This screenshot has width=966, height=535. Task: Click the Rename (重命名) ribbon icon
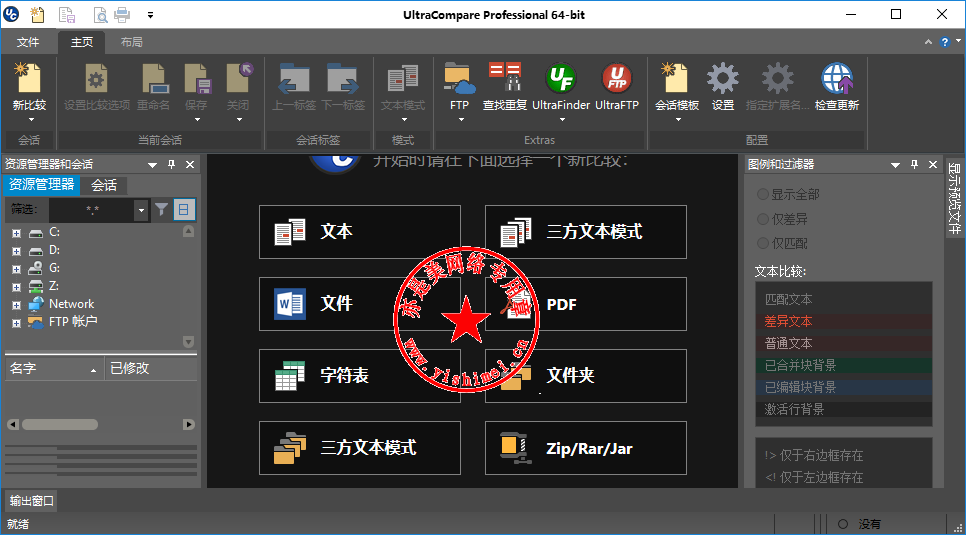click(x=156, y=78)
